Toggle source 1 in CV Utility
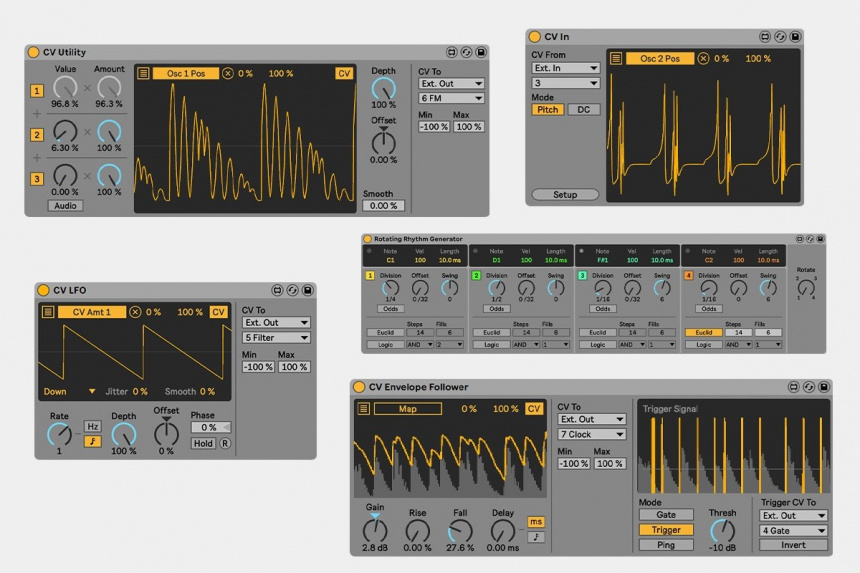Viewport: 860px width, 573px height. pyautogui.click(x=37, y=90)
